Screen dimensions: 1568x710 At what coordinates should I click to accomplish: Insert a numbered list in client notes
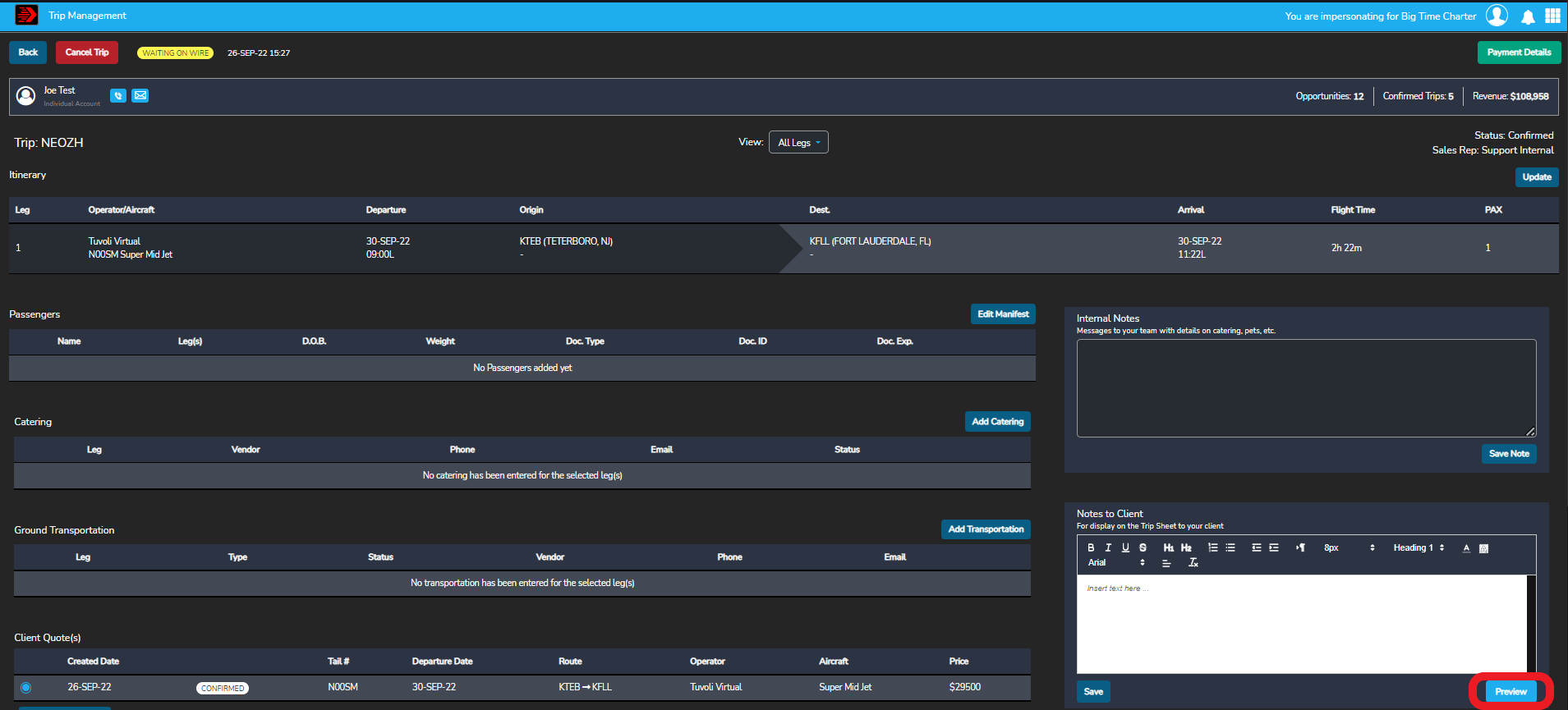pos(1212,547)
